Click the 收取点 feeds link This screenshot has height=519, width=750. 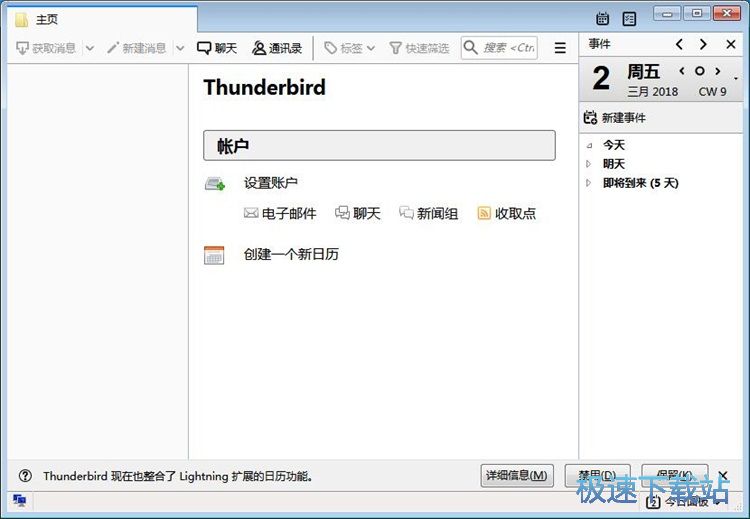point(507,213)
